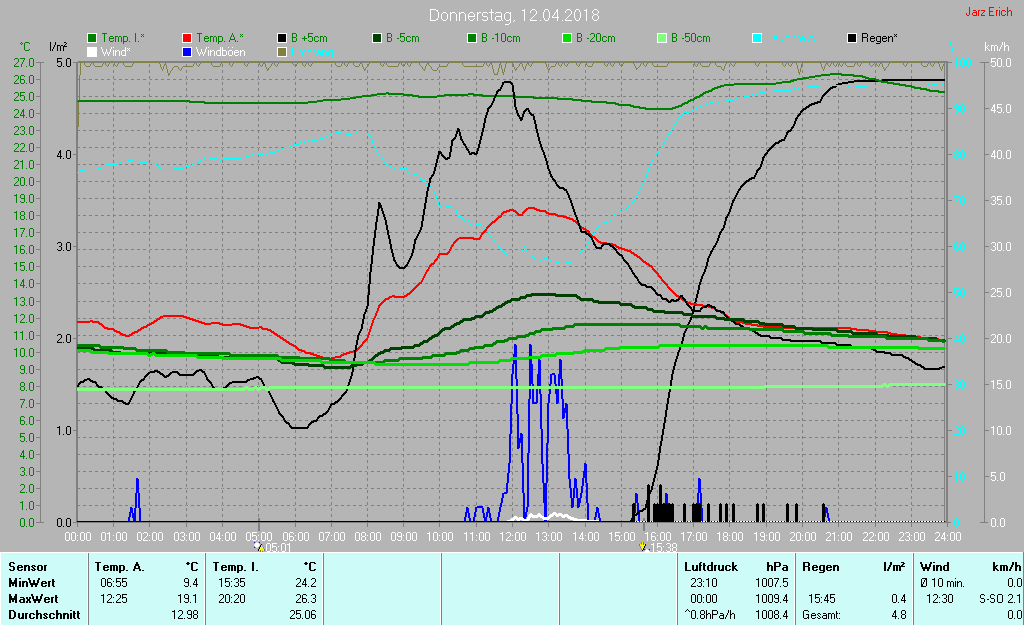Click the black Regen* legend square
The width and height of the screenshot is (1024, 625).
point(852,38)
